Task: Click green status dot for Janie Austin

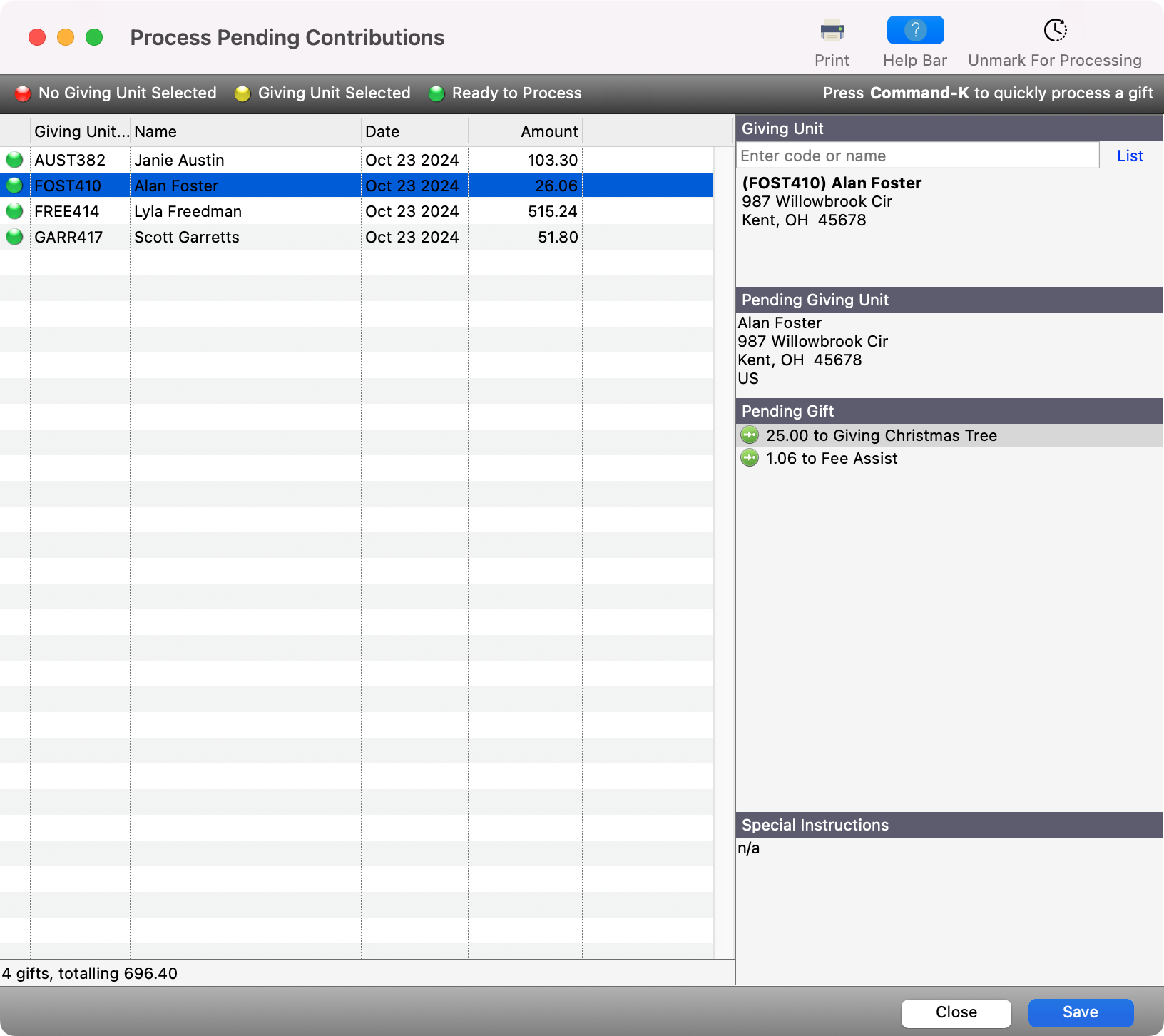Action: point(14,160)
